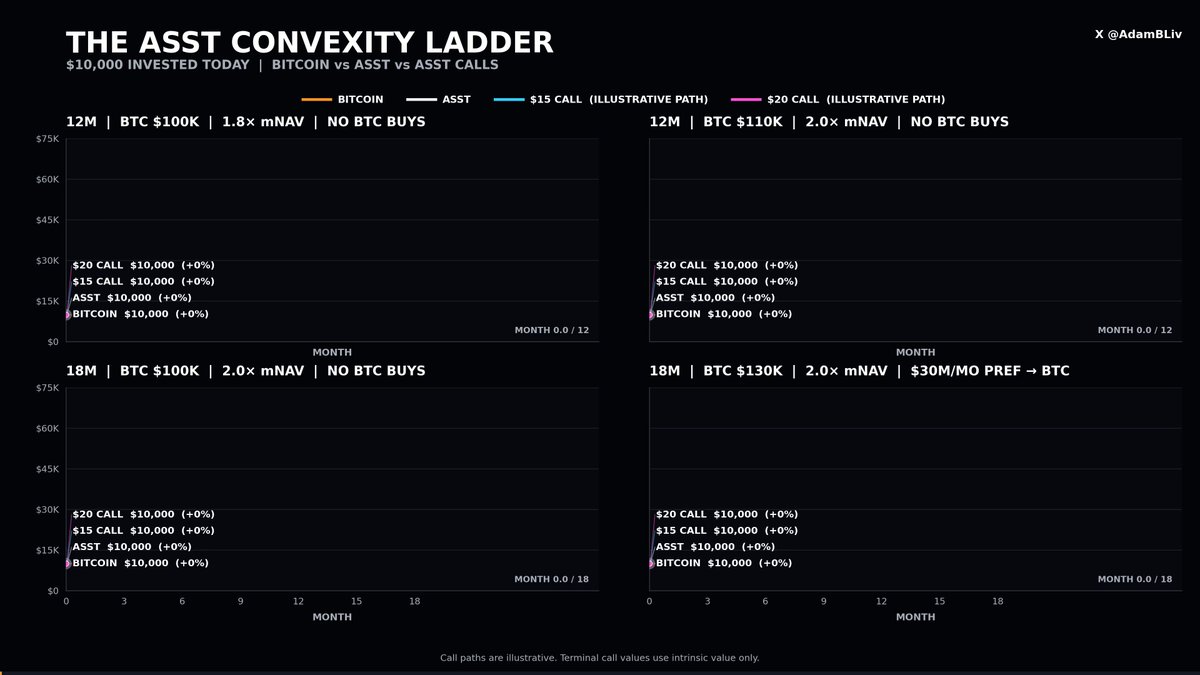This screenshot has height=675, width=1200.
Task: Click legend text "$15 CALL (ILLUSTRATIVE PATH)"
Action: click(619, 100)
